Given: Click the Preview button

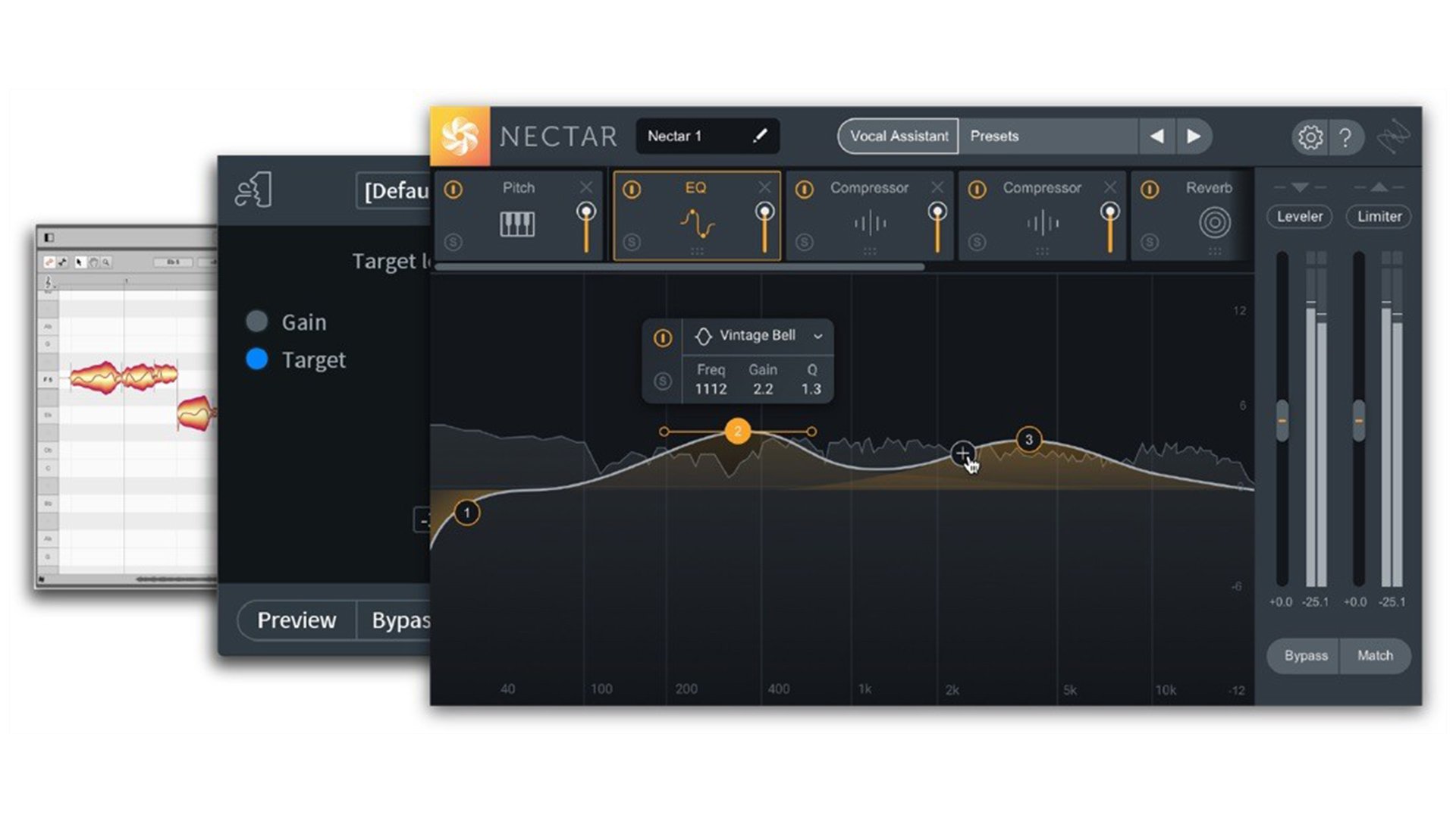Looking at the screenshot, I should 297,620.
